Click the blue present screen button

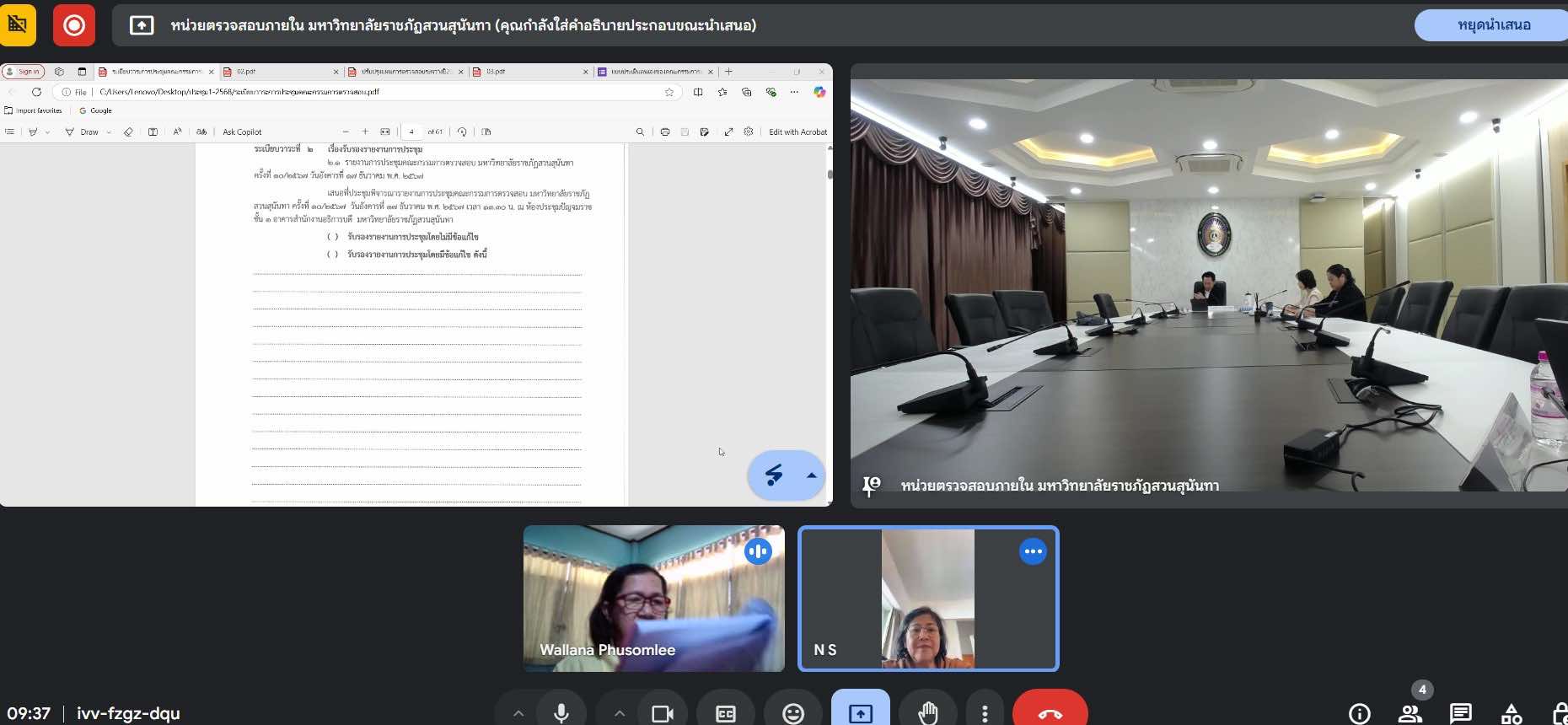(x=860, y=713)
